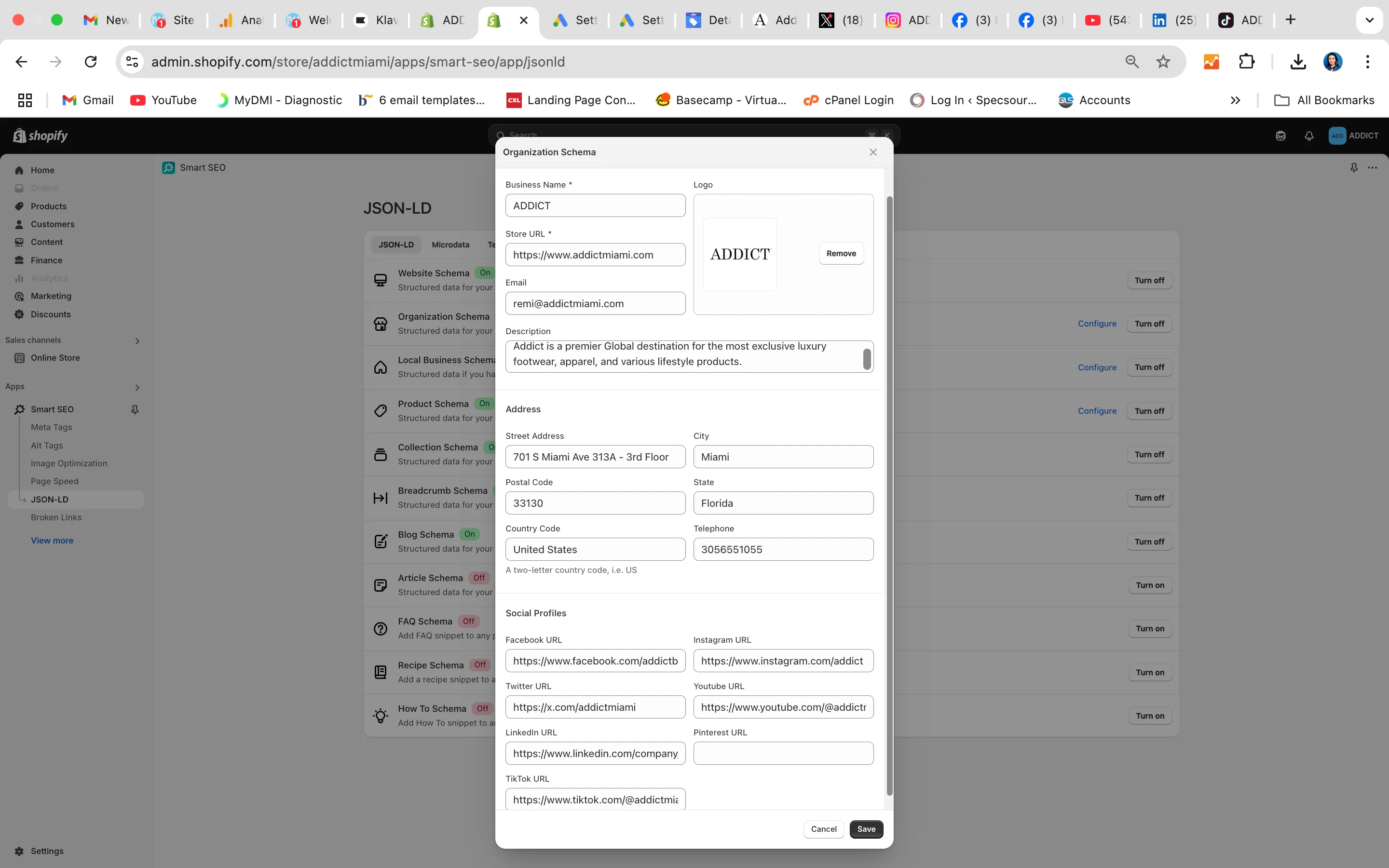Turn off Website Schema
Viewport: 1389px width, 868px height.
click(1149, 280)
